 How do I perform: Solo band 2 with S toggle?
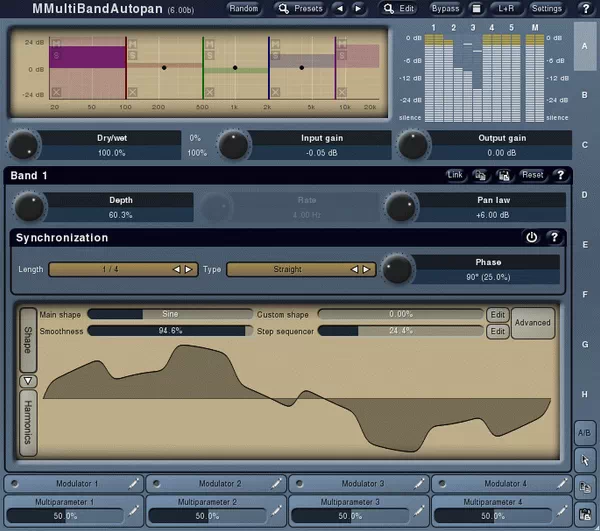[x=132, y=55]
